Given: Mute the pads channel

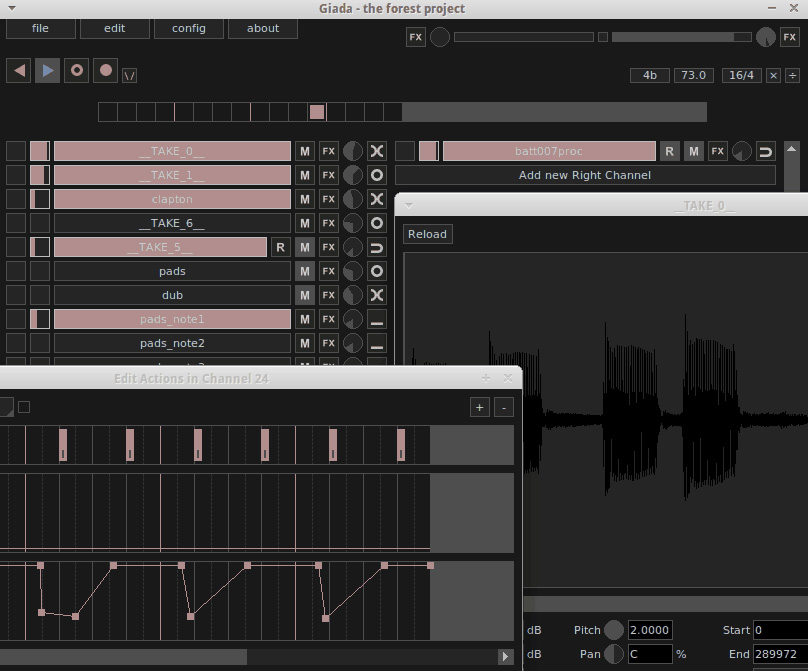Looking at the screenshot, I should 305,271.
